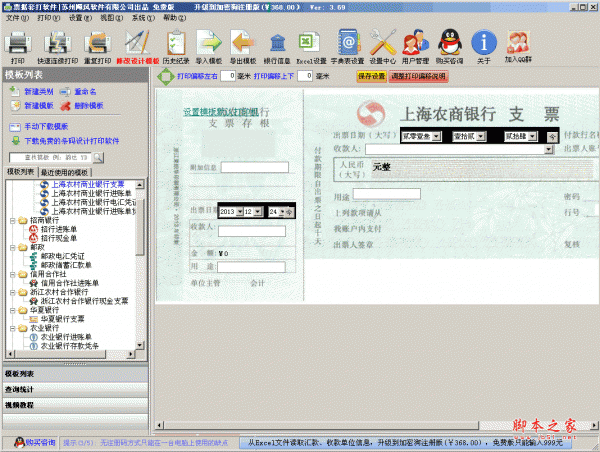The width and height of the screenshot is (600, 452).
Task: Click the 保存设置 button
Action: 371,76
